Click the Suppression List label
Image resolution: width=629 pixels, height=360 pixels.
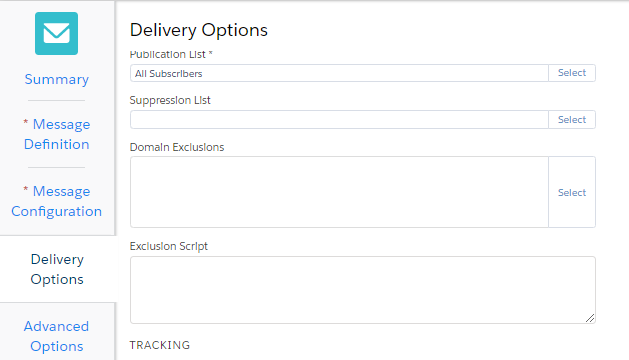pyautogui.click(x=170, y=100)
